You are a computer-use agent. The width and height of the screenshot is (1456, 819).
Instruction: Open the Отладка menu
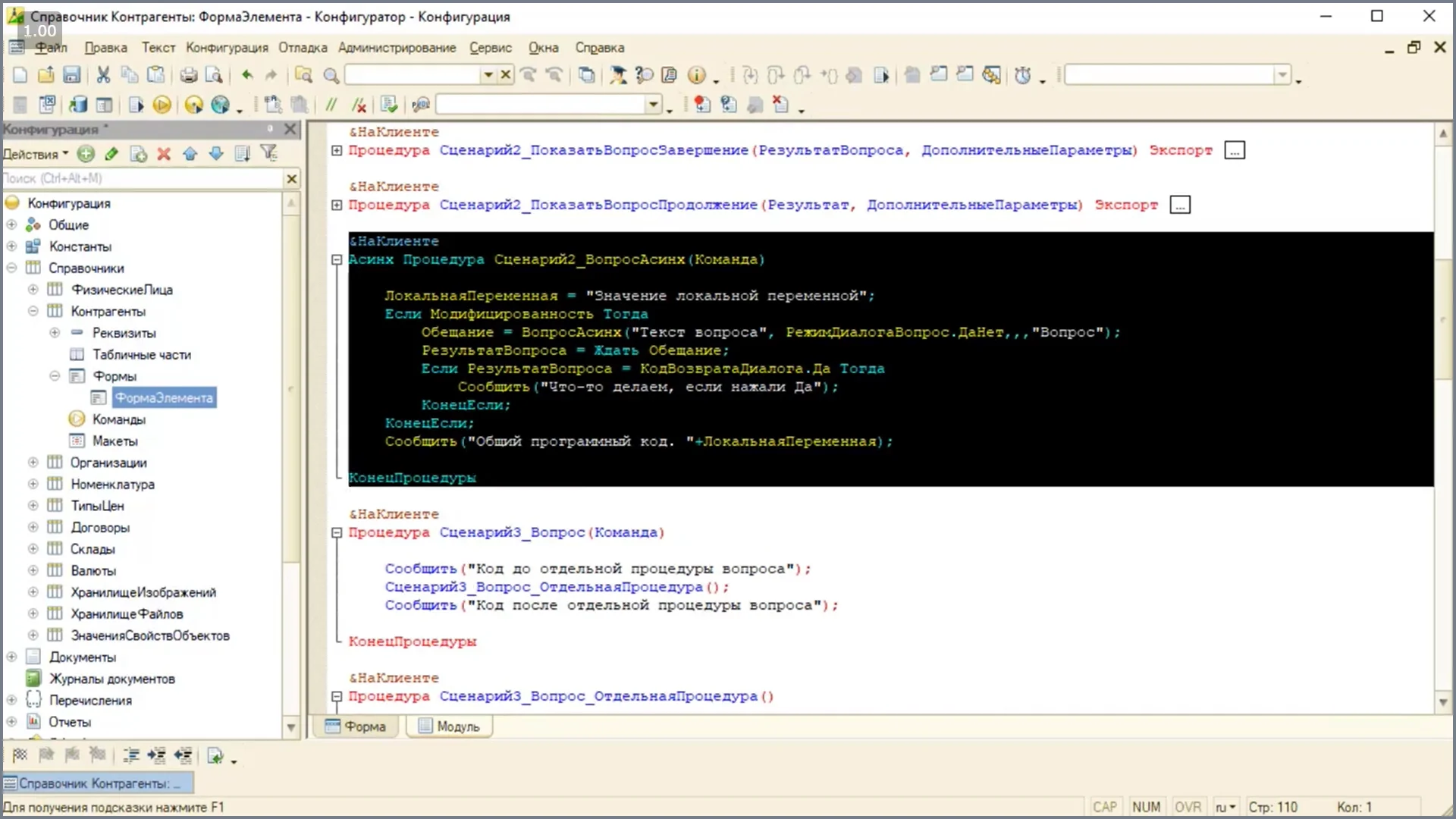point(302,48)
